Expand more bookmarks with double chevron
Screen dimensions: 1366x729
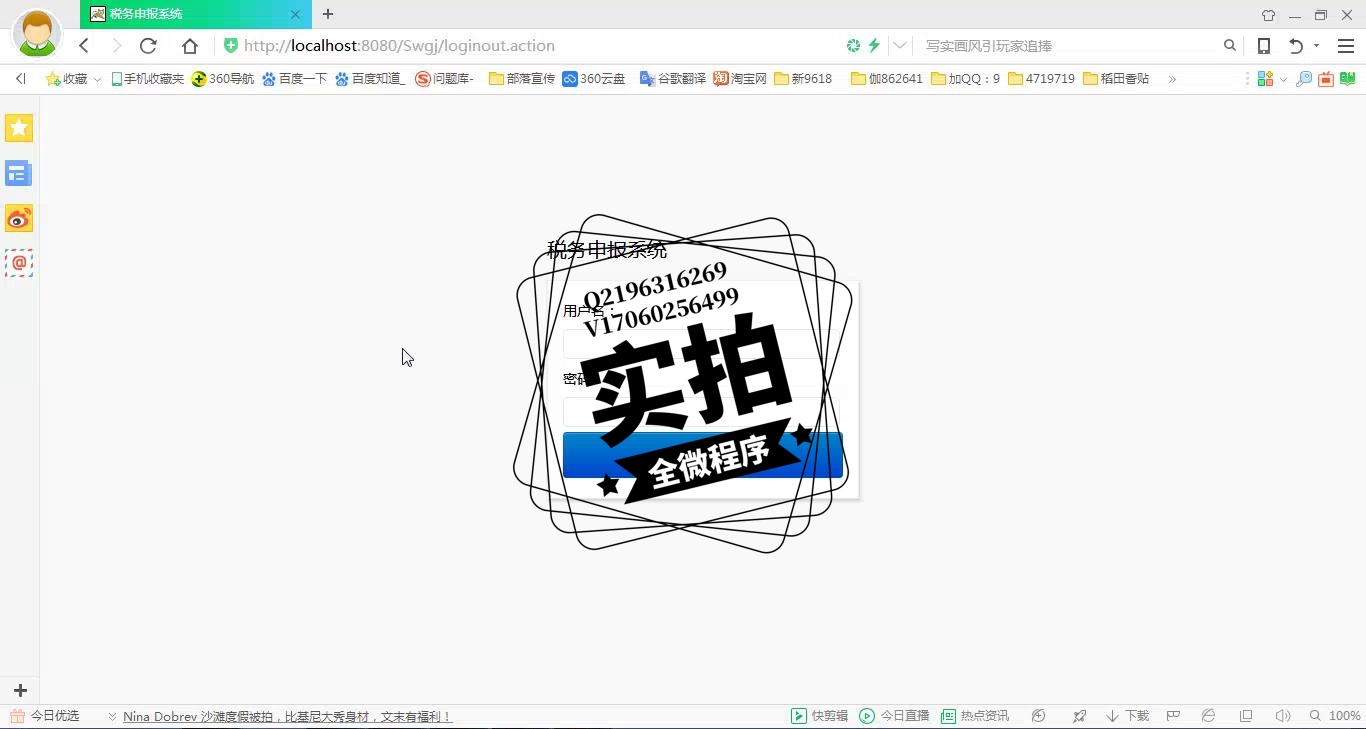click(1172, 79)
